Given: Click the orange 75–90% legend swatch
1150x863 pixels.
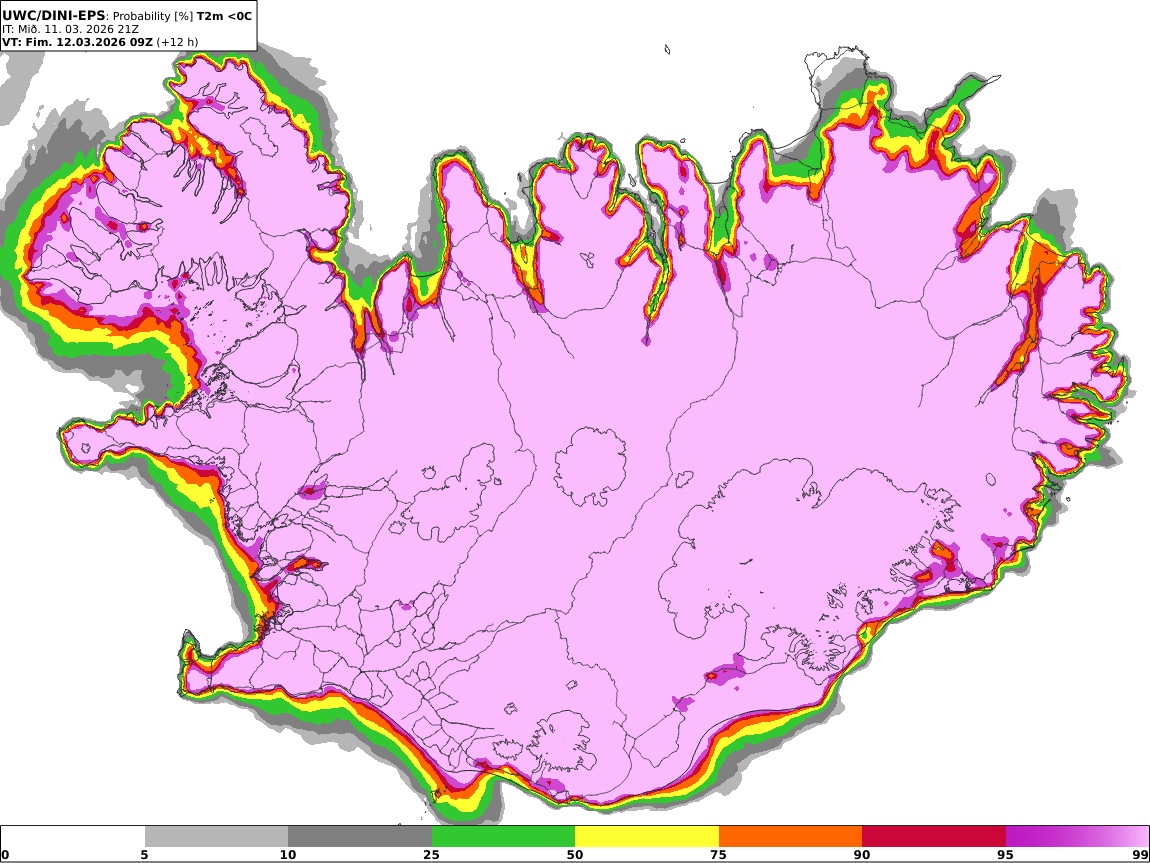Looking at the screenshot, I should click(791, 837).
